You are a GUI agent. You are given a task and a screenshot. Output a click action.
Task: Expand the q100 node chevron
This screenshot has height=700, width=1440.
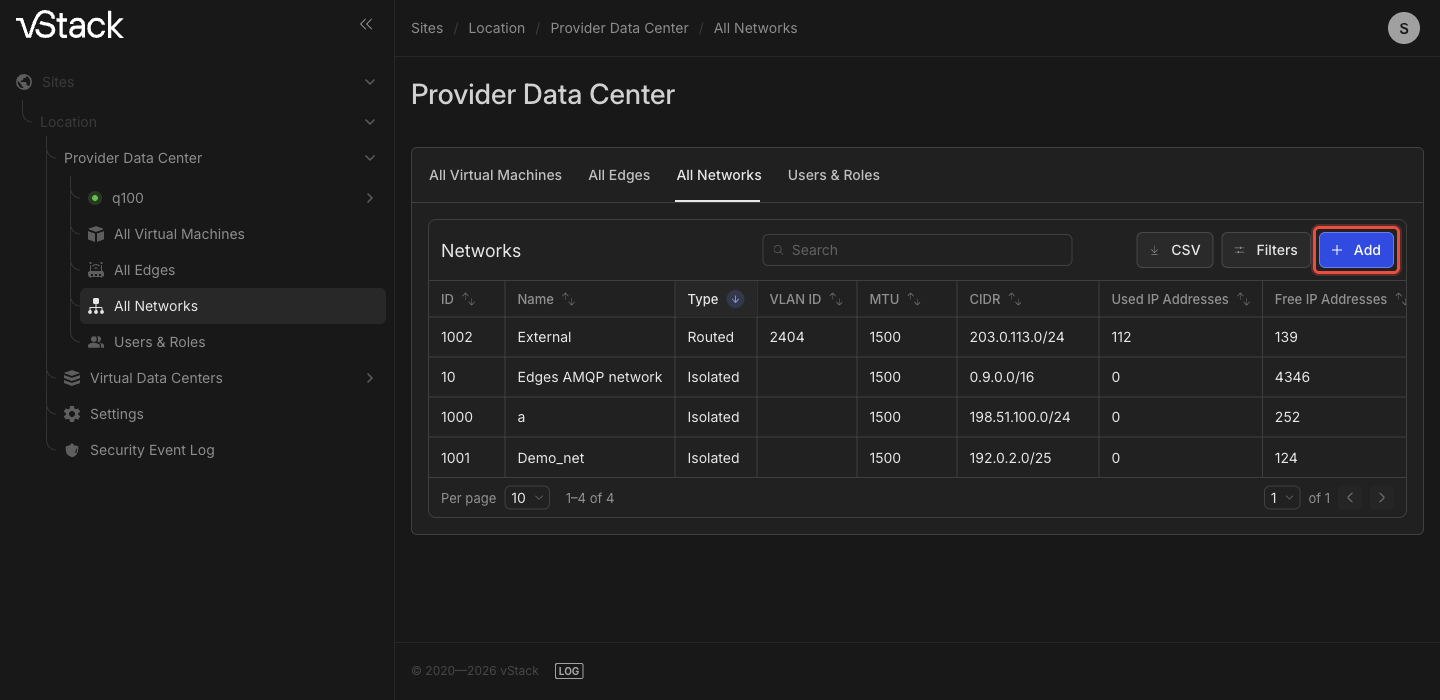click(370, 198)
